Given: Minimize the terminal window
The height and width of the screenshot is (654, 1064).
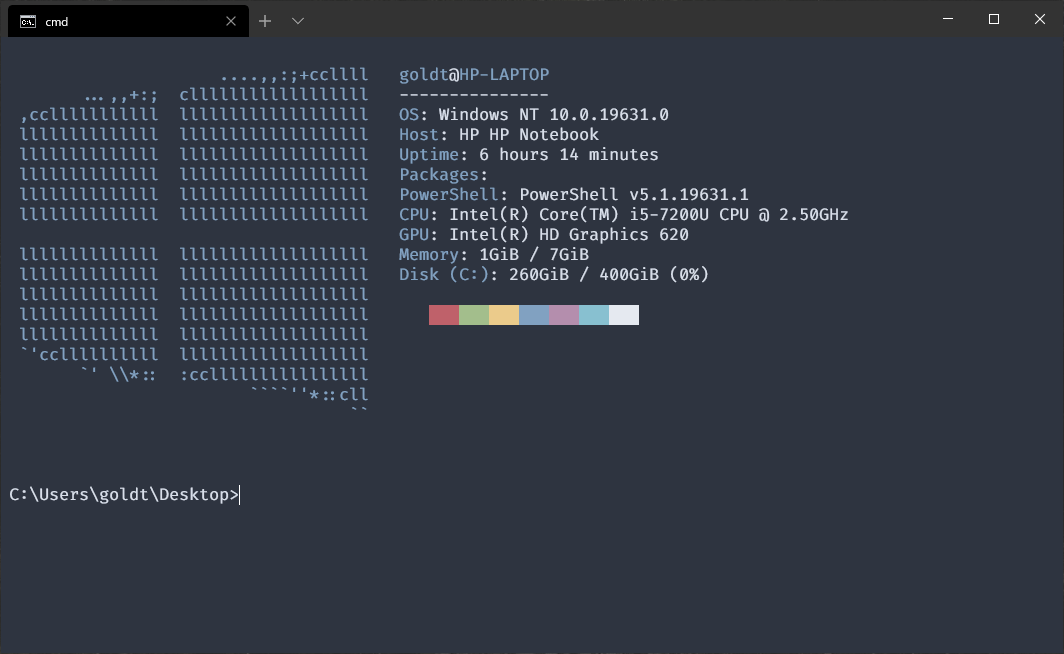Looking at the screenshot, I should [948, 19].
